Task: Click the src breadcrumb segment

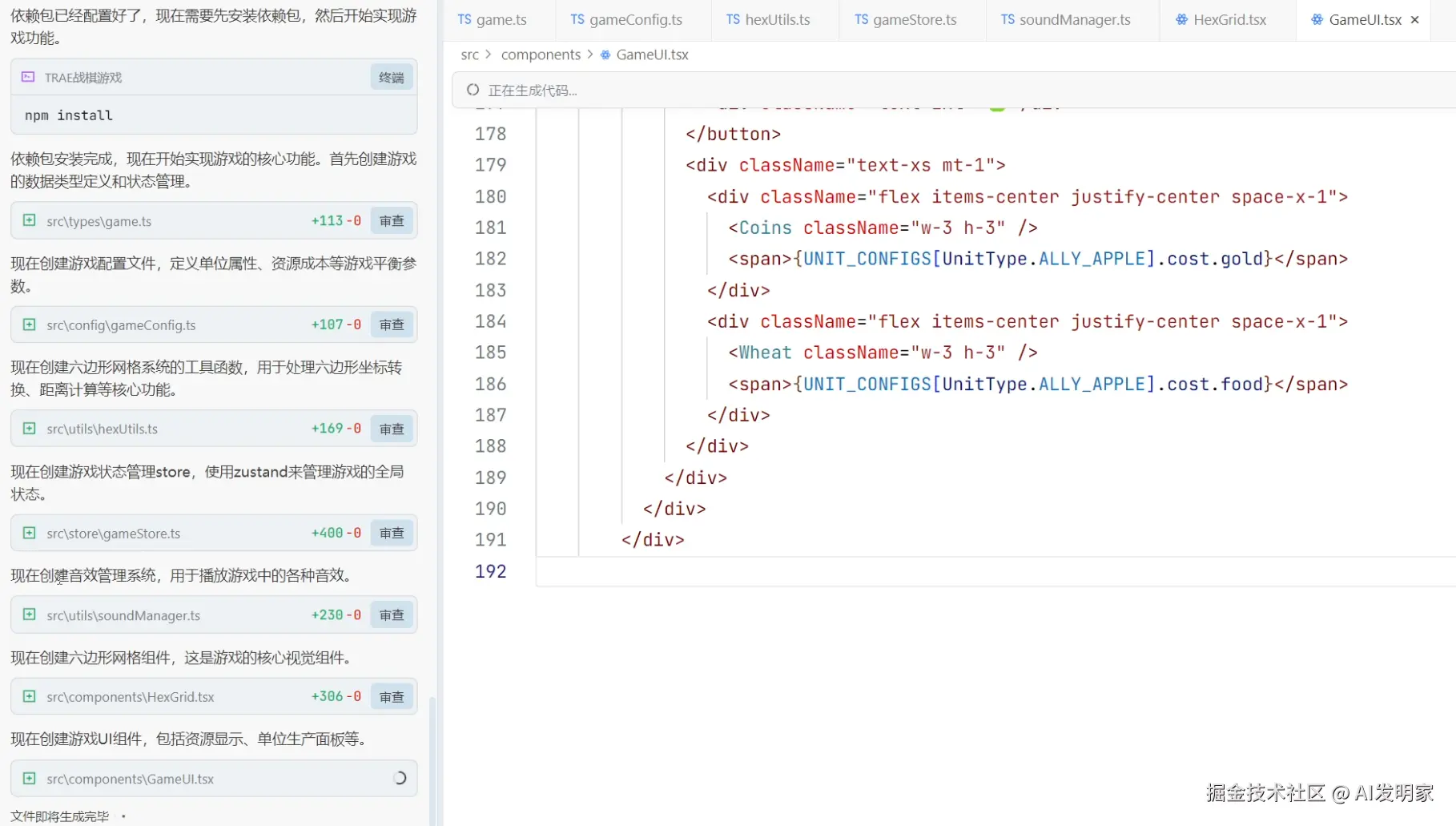Action: [x=470, y=54]
